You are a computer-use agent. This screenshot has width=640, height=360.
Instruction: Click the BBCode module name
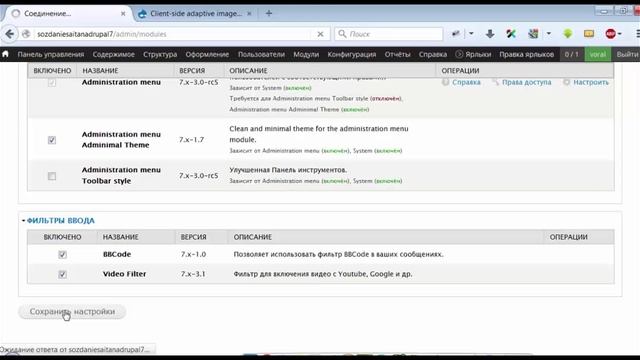117,254
